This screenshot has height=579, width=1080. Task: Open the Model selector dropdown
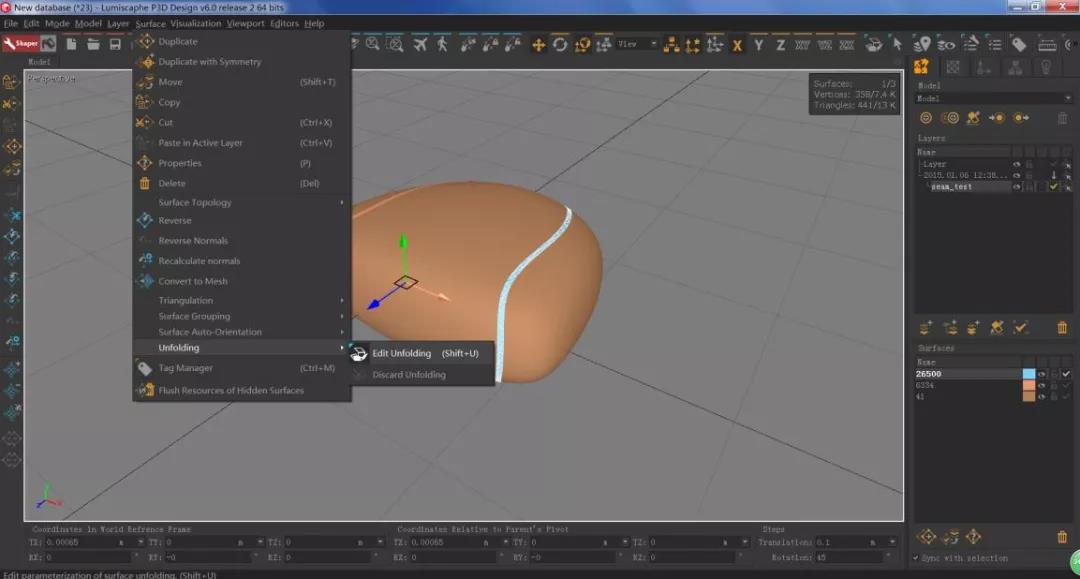click(x=996, y=99)
